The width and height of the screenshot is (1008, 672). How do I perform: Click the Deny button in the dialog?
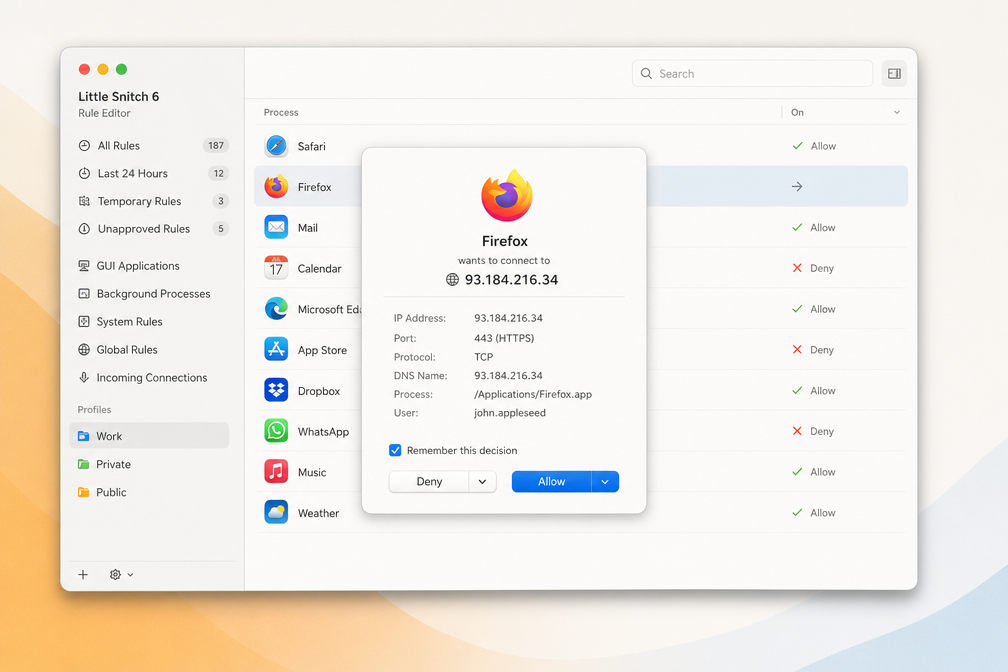pyautogui.click(x=429, y=482)
